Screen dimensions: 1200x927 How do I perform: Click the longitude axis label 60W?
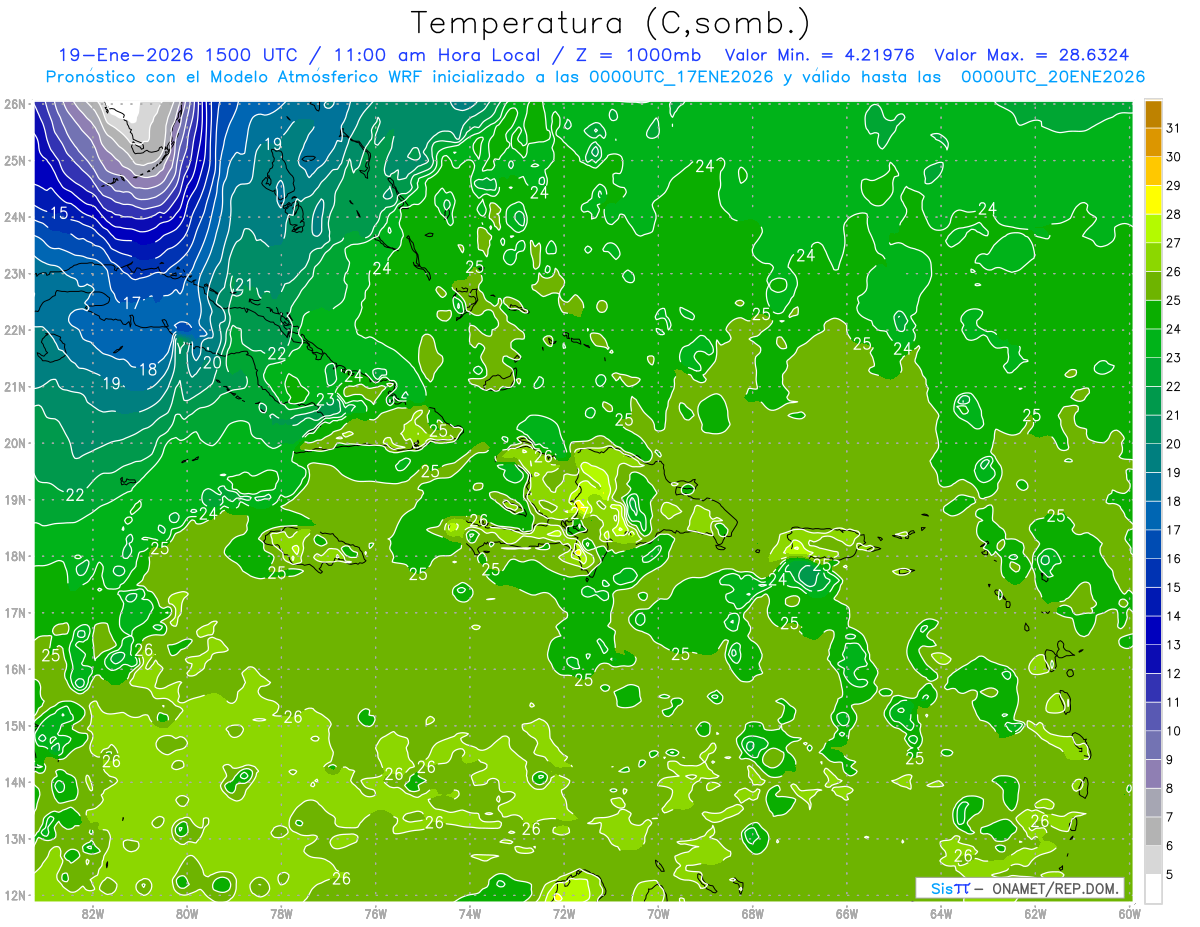click(x=1129, y=913)
